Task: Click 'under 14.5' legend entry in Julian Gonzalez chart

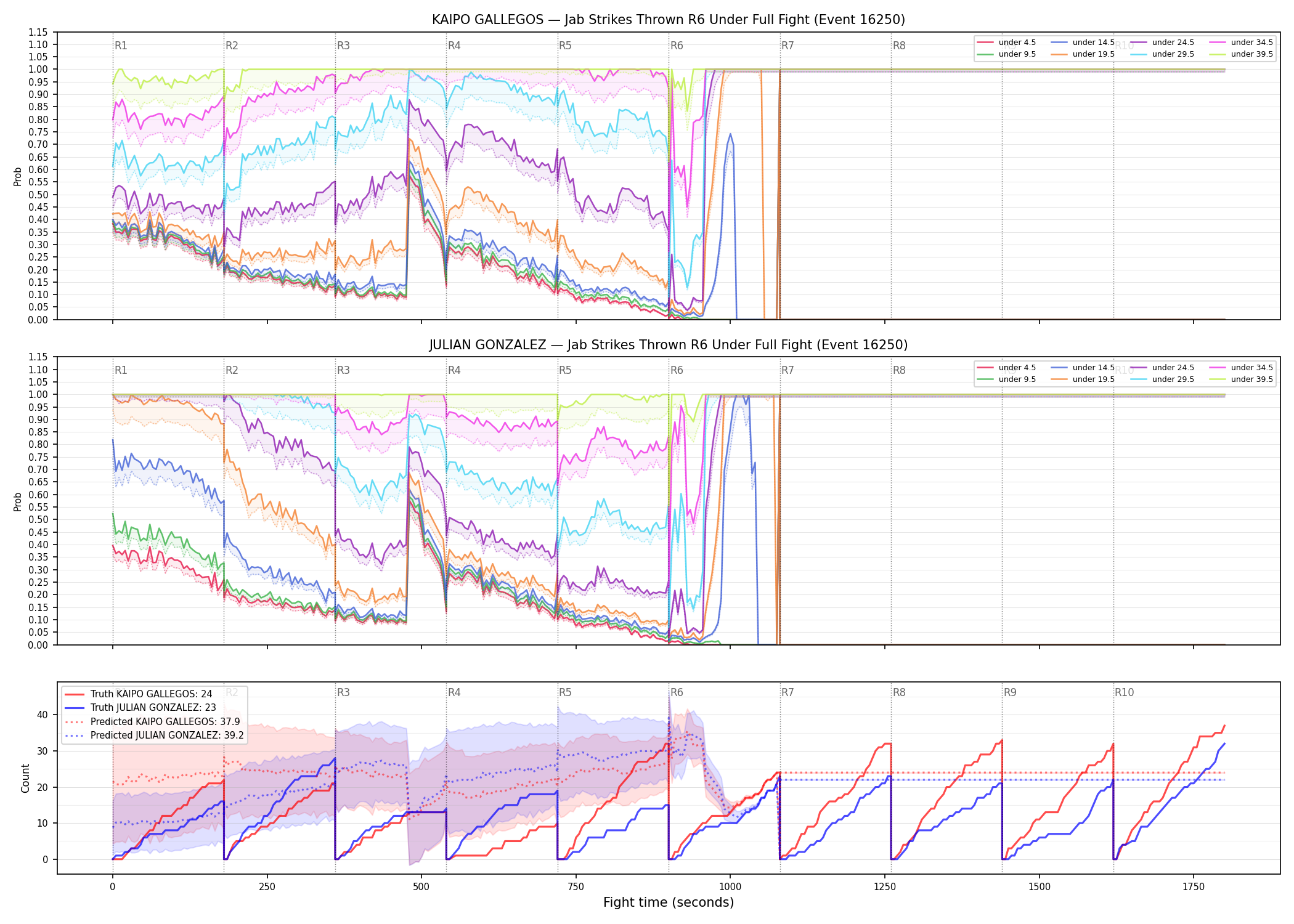Action: coord(1083,368)
